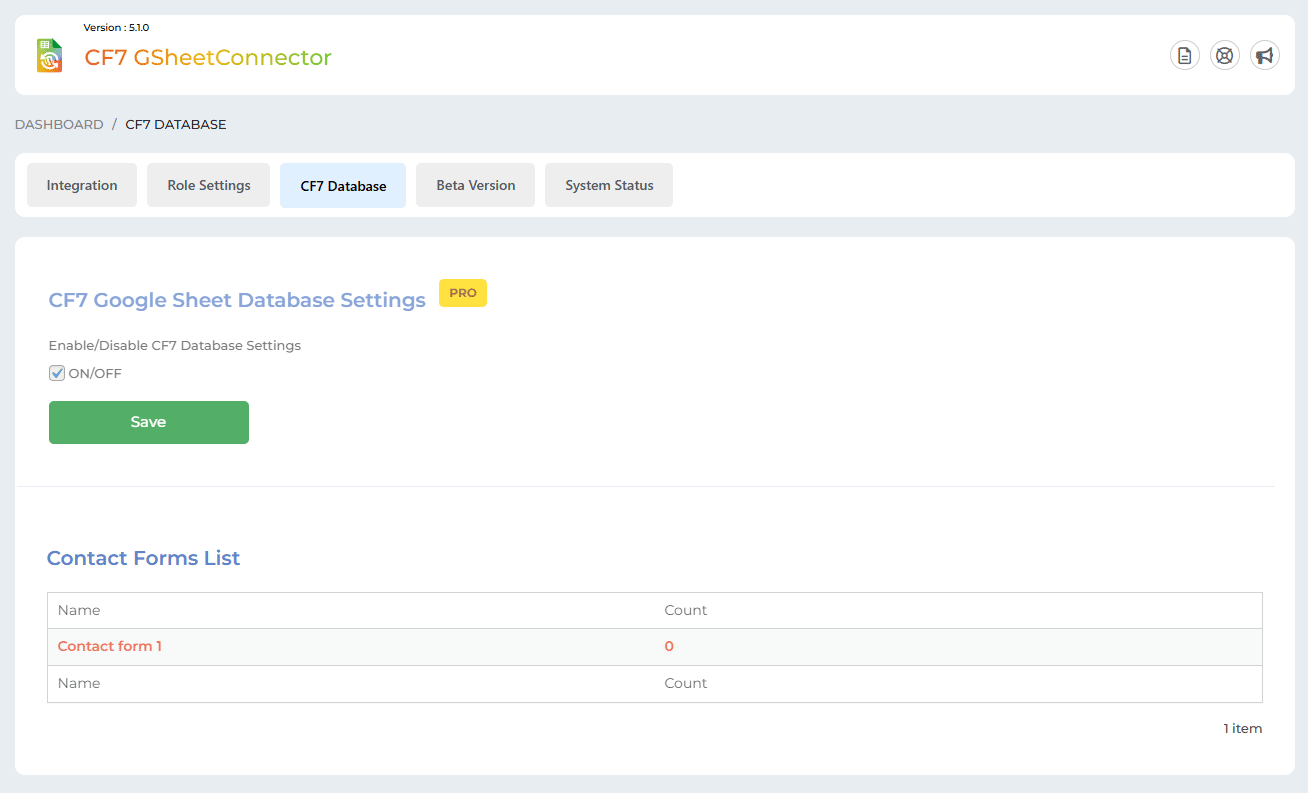The height and width of the screenshot is (793, 1308).
Task: Toggle the ON/OFF database settings checkbox
Action: [x=57, y=374]
